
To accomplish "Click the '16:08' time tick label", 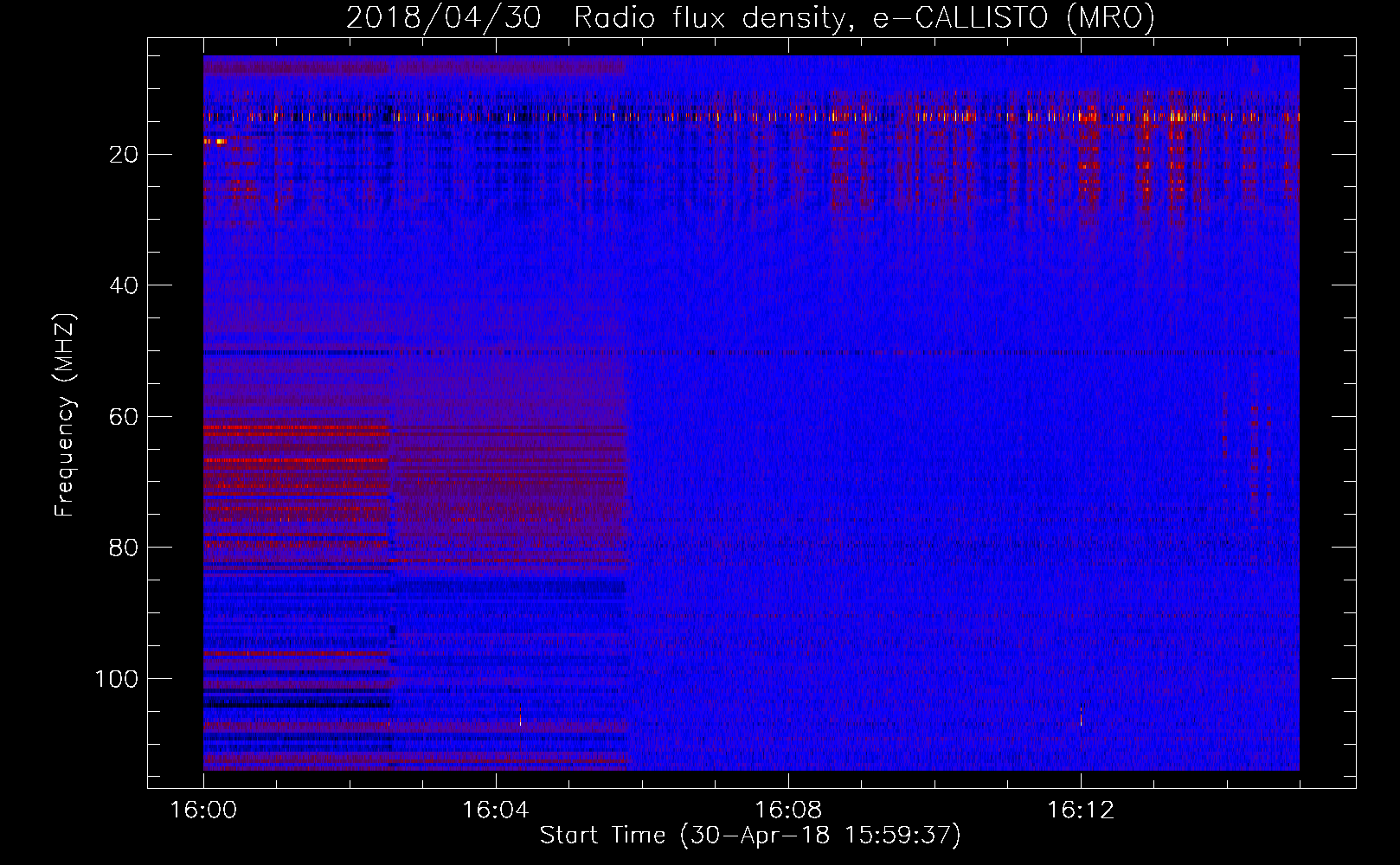I will (x=788, y=811).
